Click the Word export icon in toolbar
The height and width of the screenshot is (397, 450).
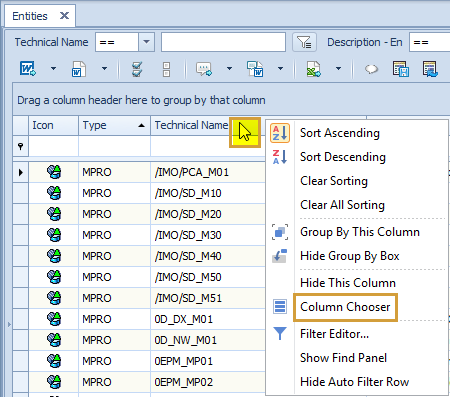click(27, 69)
